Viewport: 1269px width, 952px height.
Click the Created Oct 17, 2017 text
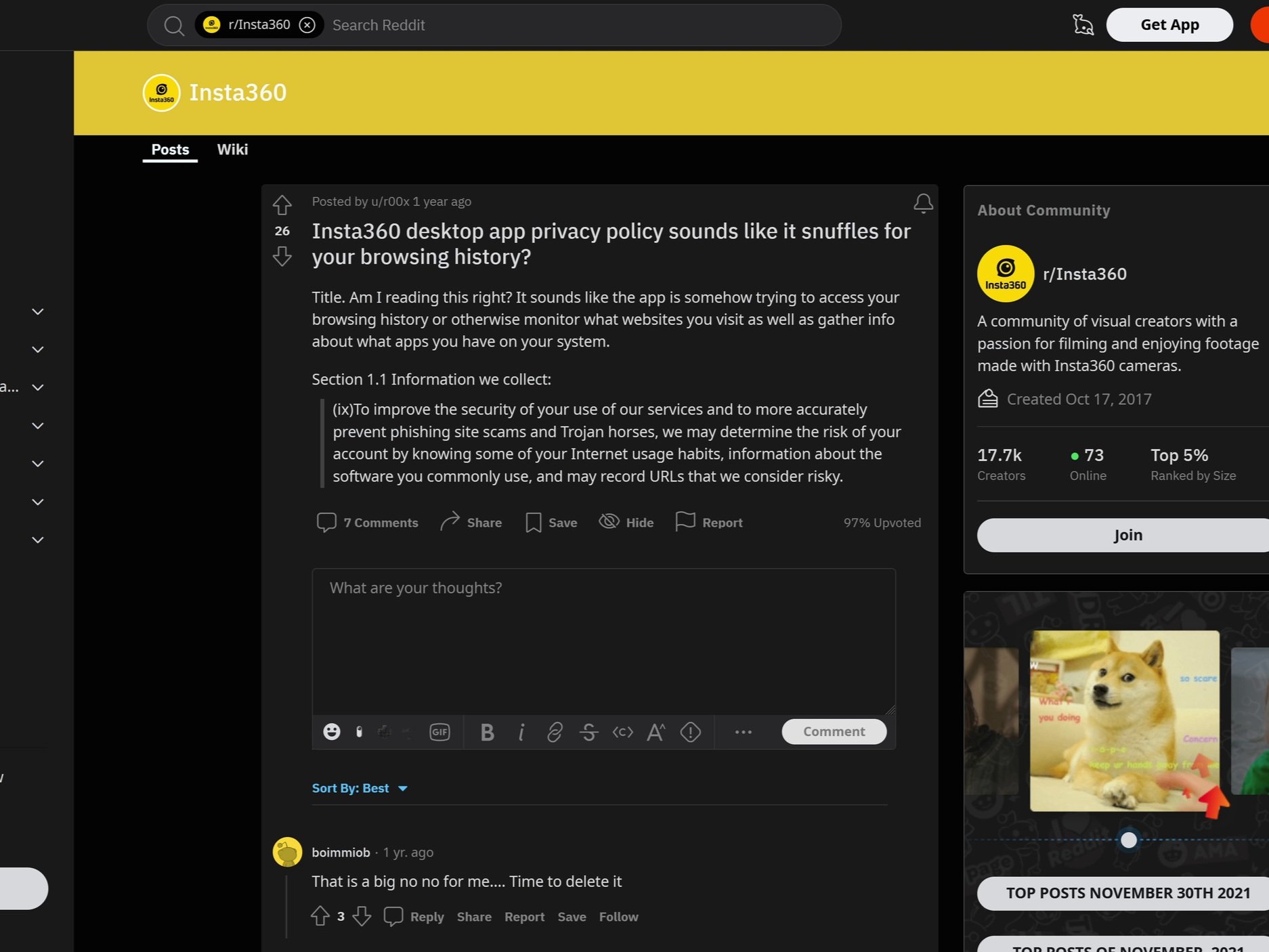pos(1079,399)
